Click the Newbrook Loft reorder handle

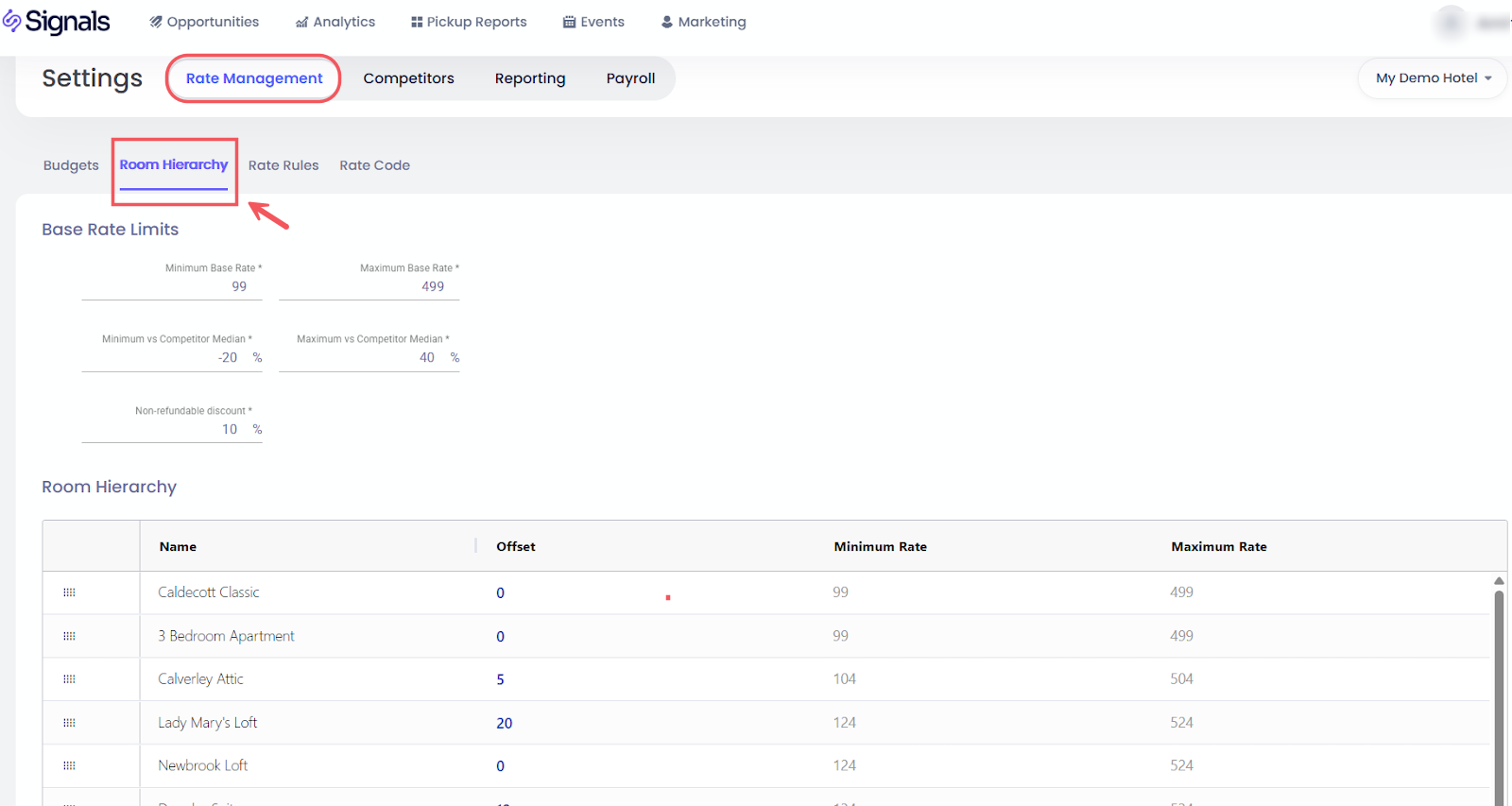(x=69, y=765)
